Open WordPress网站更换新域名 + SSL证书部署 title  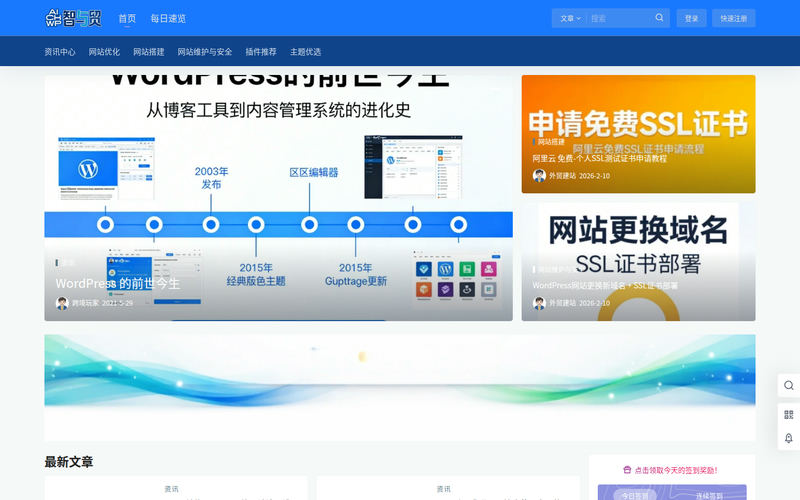605,286
